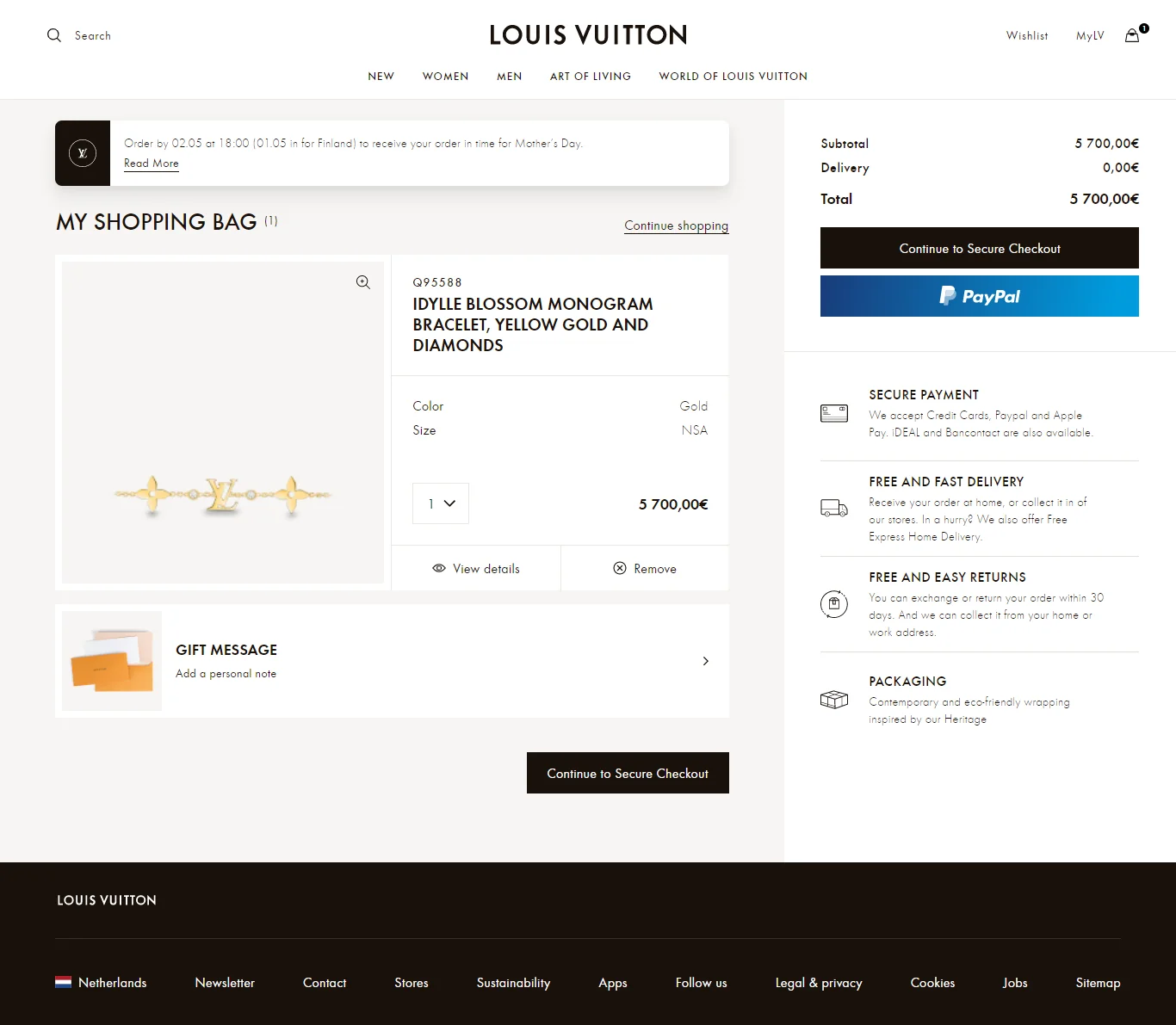
Task: Expand the Gift Message chevron arrow
Action: pyautogui.click(x=706, y=661)
